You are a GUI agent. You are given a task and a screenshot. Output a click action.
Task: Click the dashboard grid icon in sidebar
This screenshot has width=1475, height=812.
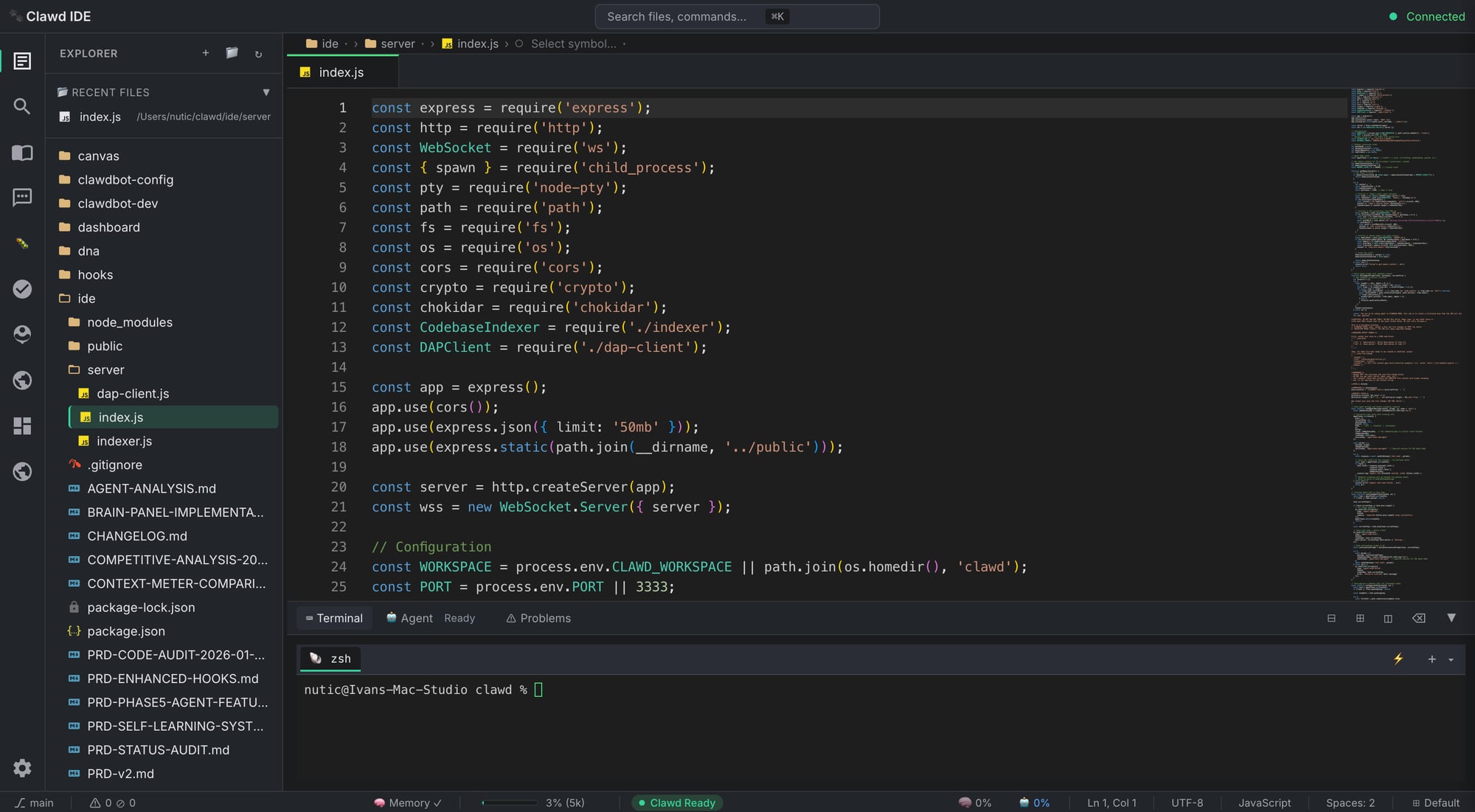(22, 426)
